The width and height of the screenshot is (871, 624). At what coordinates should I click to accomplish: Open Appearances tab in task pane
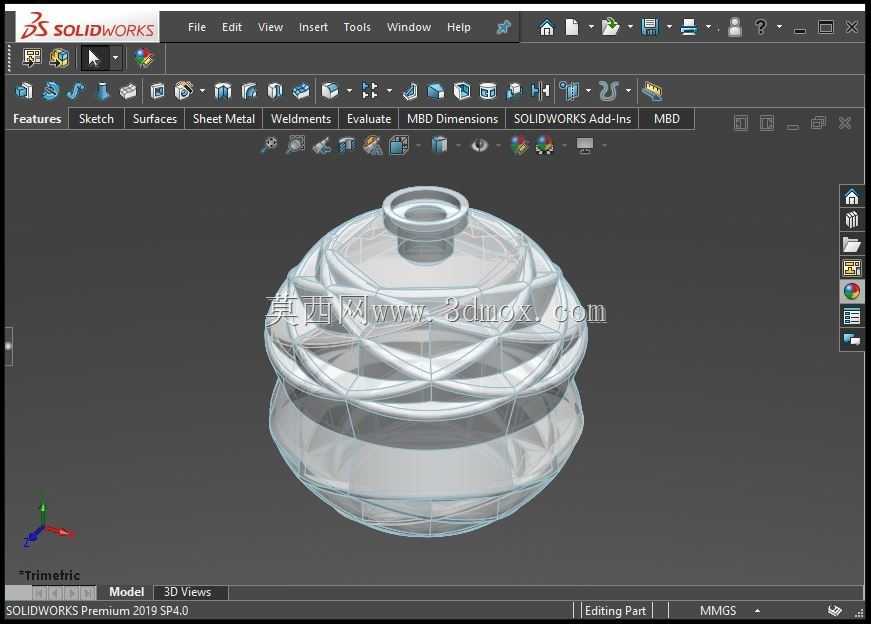pos(852,291)
